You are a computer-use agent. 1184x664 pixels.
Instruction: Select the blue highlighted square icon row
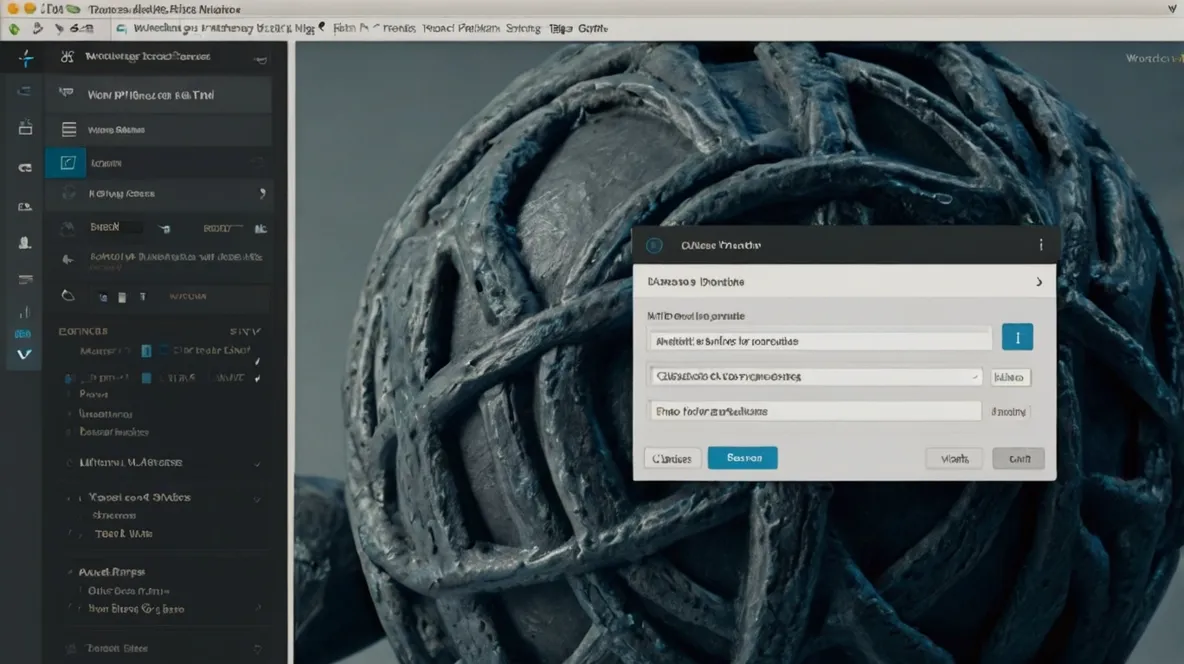coord(66,162)
